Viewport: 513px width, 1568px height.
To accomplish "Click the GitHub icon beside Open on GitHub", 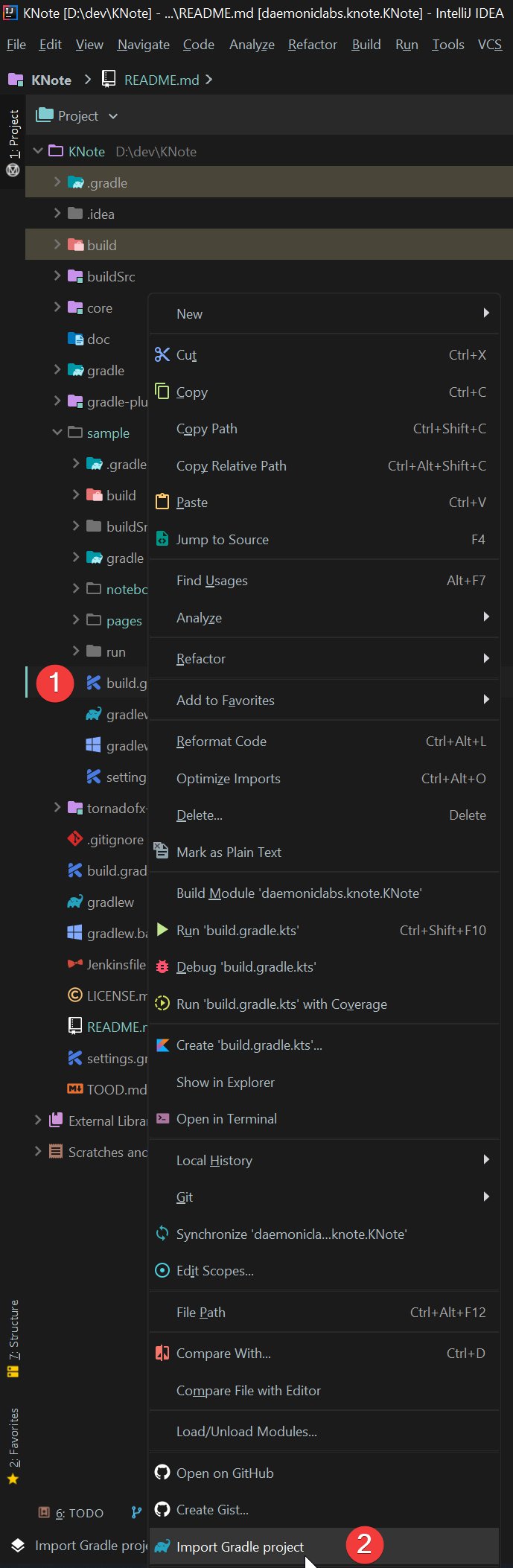I will (162, 1472).
